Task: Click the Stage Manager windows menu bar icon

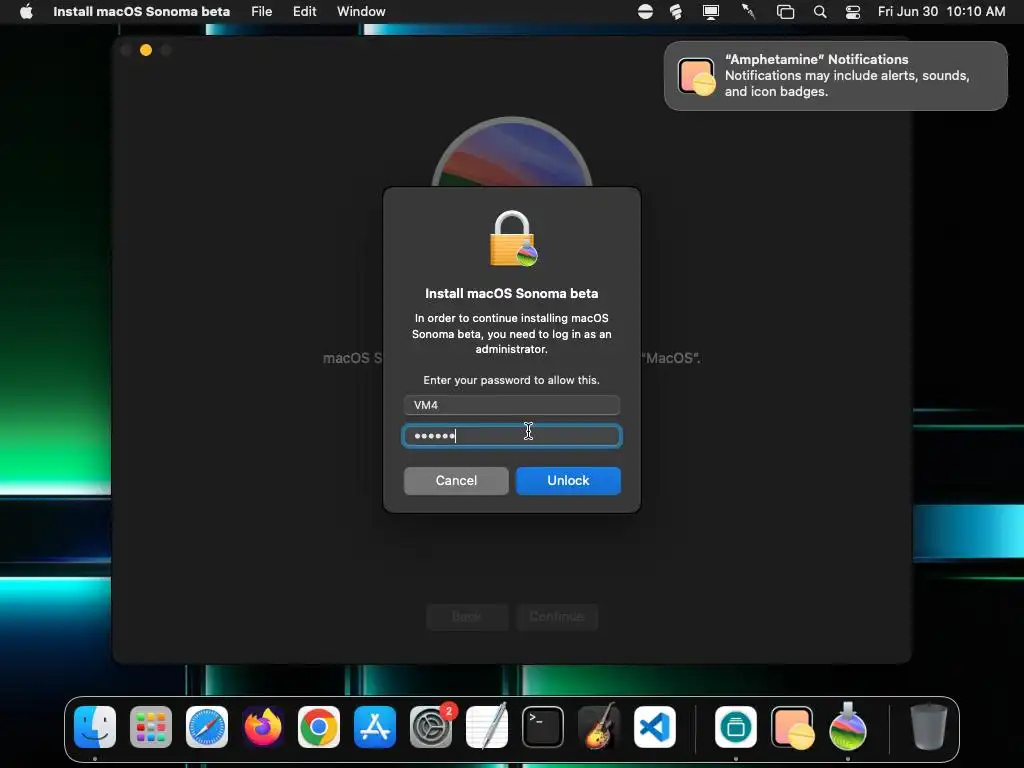Action: click(x=785, y=12)
